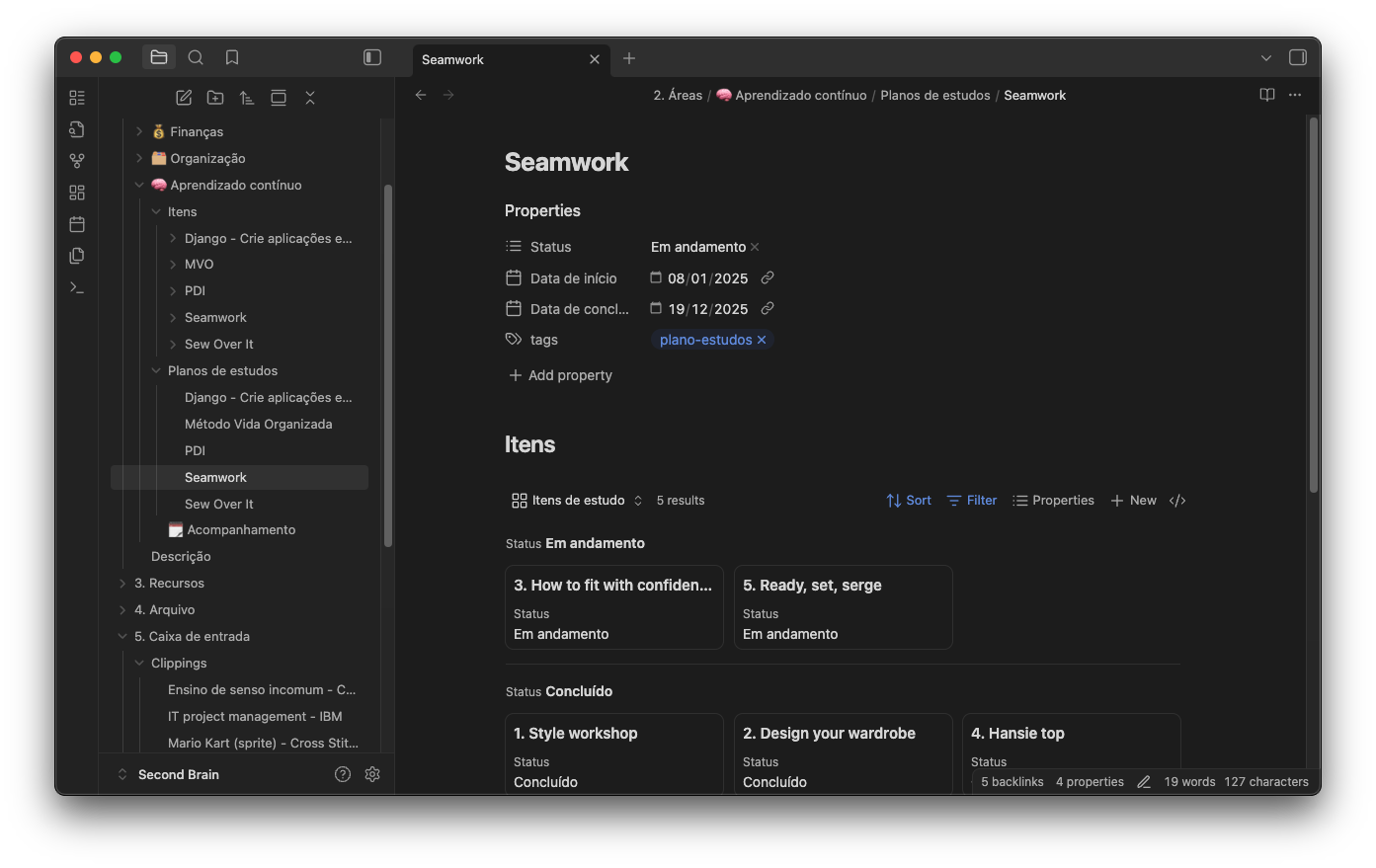Open daily note calendar icon in ribbon
Screen dimensions: 1376x868
[77, 224]
